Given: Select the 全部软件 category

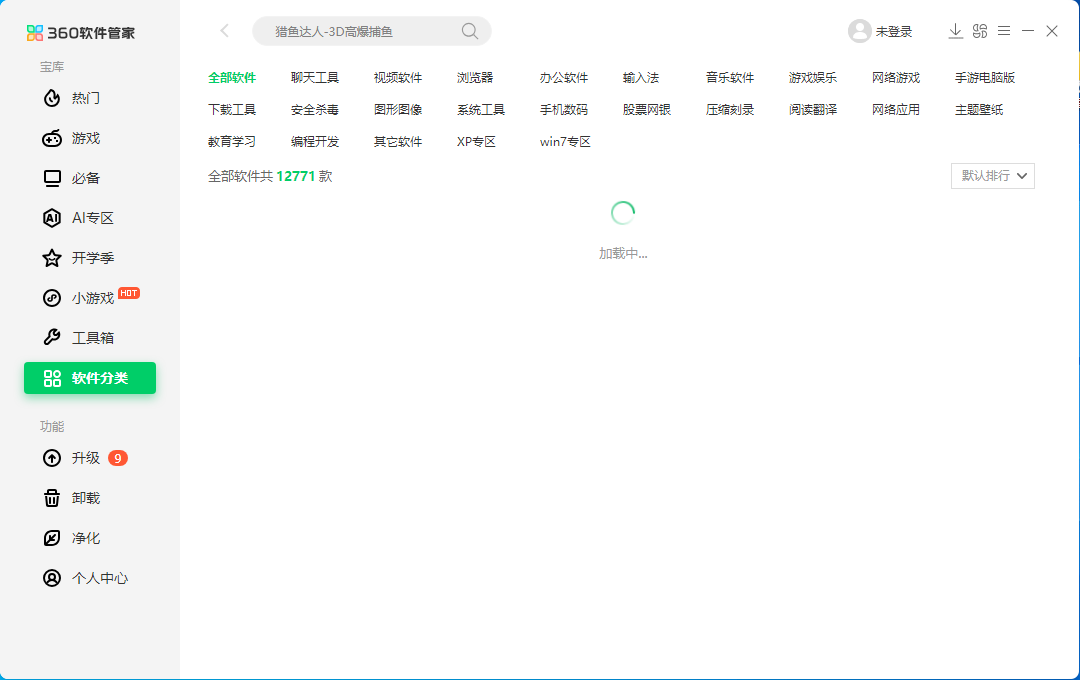Looking at the screenshot, I should tap(232, 78).
